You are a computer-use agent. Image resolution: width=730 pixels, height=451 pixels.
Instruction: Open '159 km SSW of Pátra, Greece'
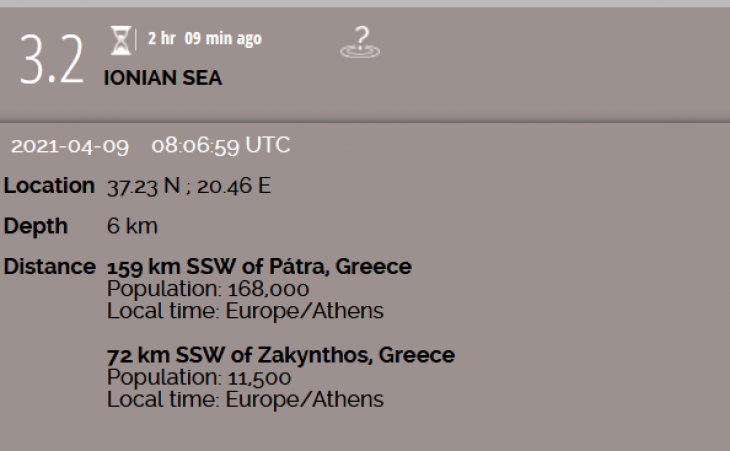point(259,268)
